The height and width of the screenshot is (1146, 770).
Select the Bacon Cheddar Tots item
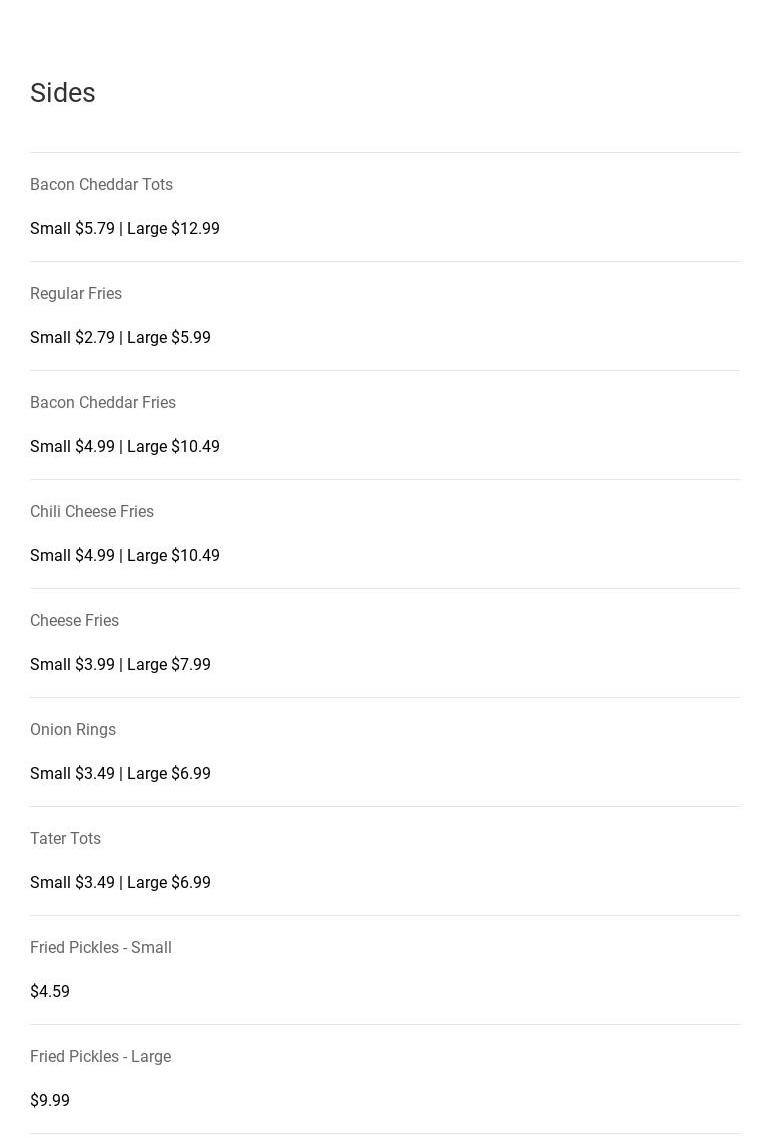click(x=101, y=185)
